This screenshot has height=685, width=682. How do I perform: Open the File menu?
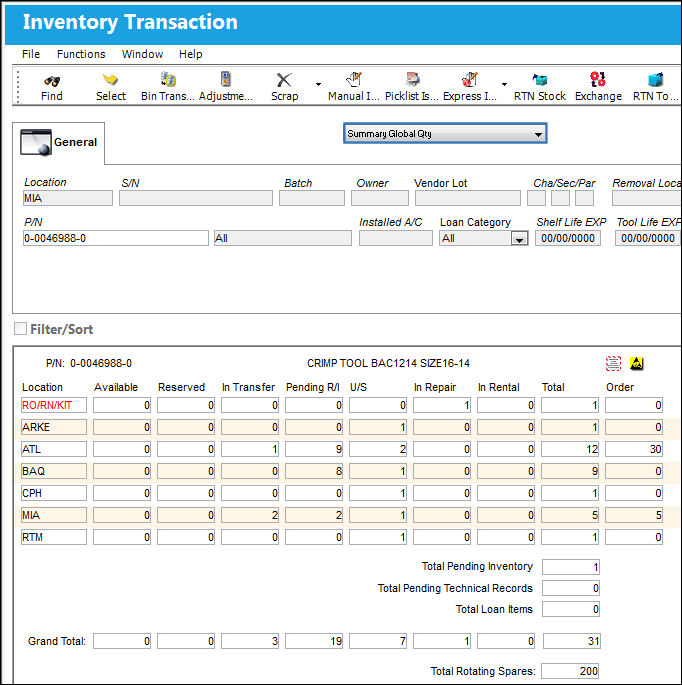tap(31, 54)
